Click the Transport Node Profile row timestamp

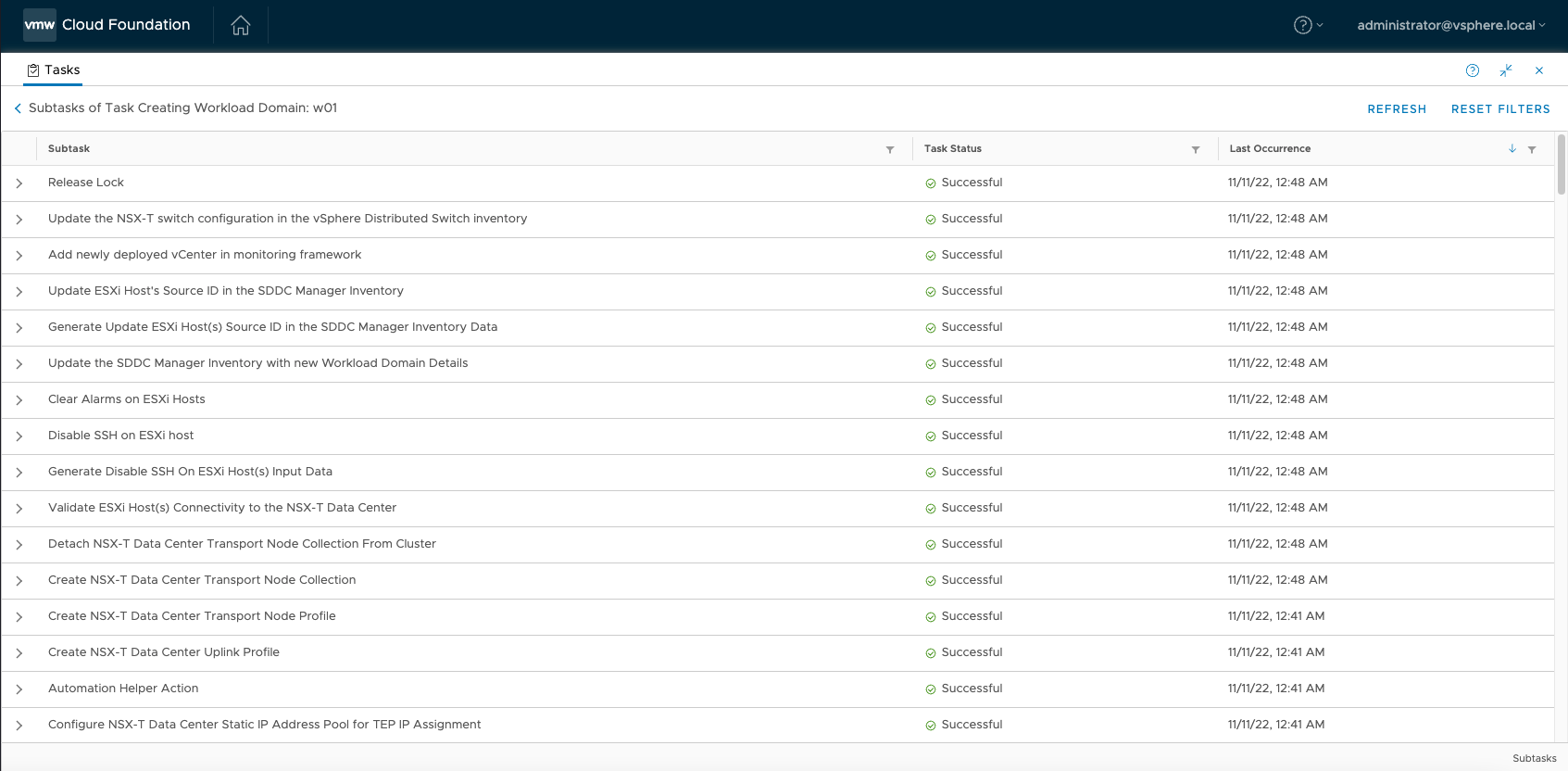(x=1276, y=616)
